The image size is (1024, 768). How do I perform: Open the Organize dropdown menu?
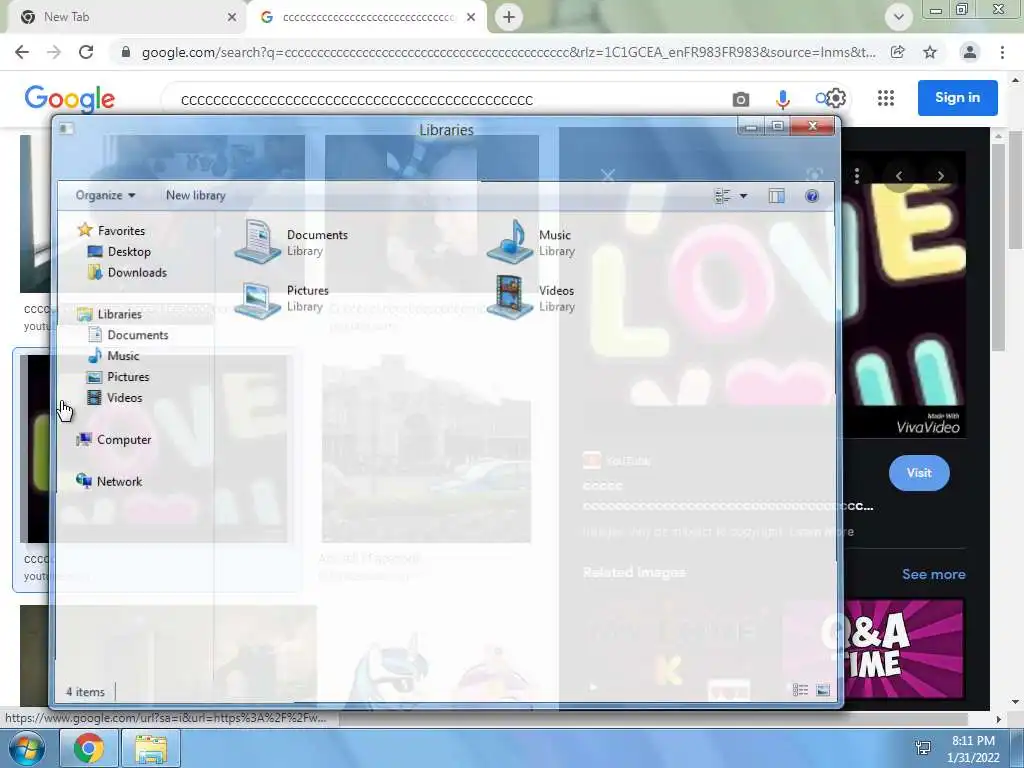pos(105,195)
